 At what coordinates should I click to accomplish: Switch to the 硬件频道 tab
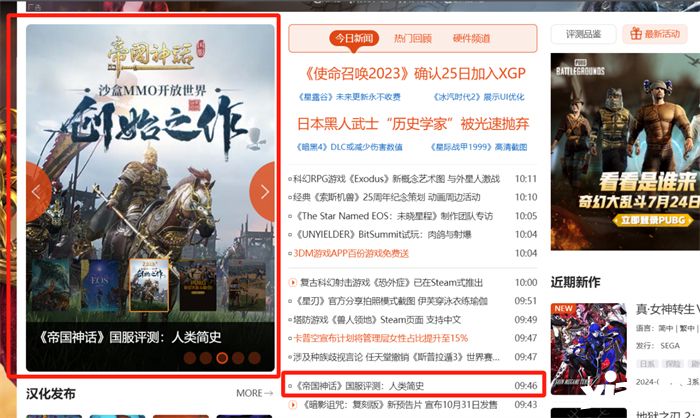471,38
